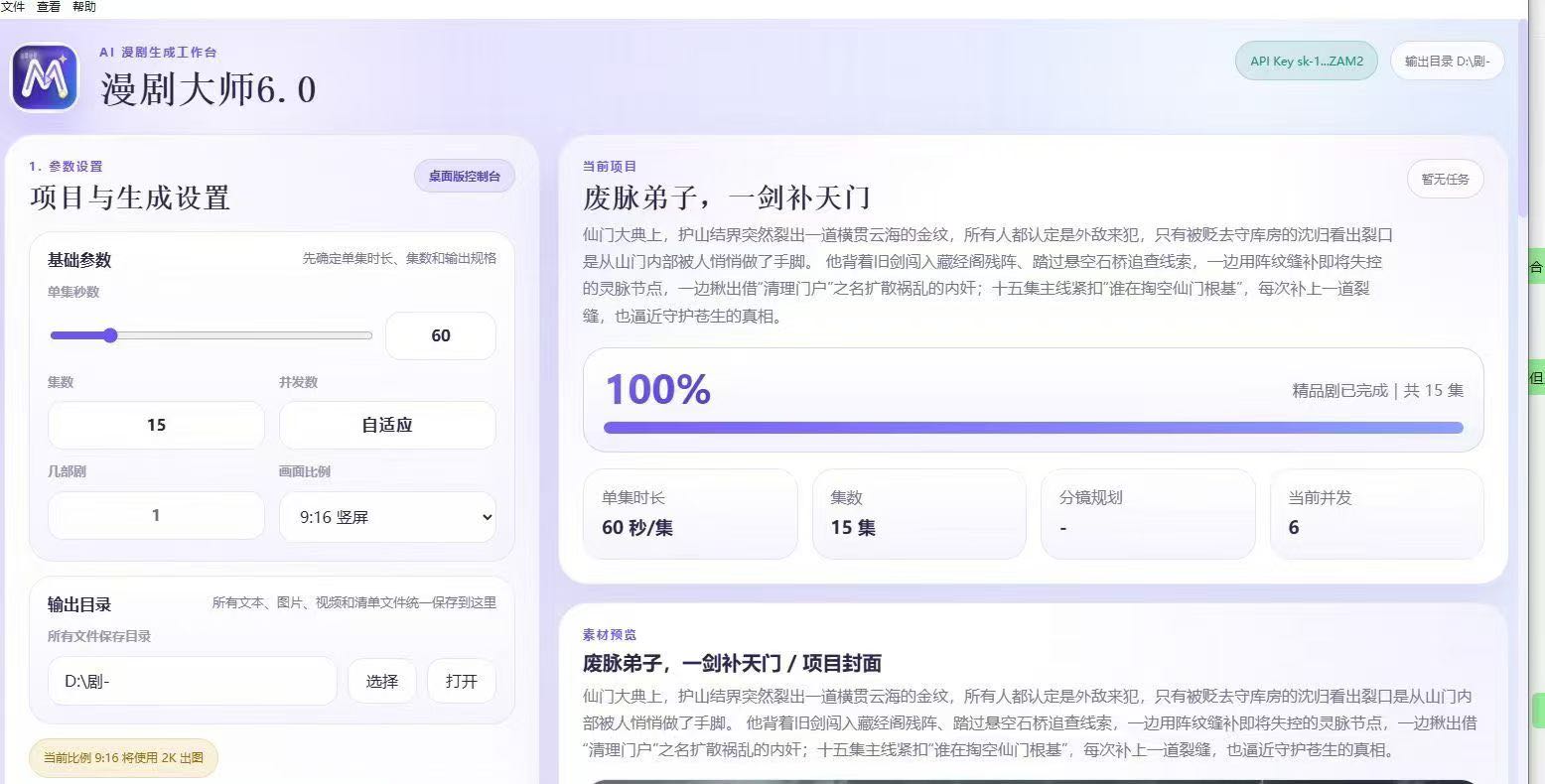Click the 基础参数 section title
The width and height of the screenshot is (1545, 784).
click(x=79, y=260)
